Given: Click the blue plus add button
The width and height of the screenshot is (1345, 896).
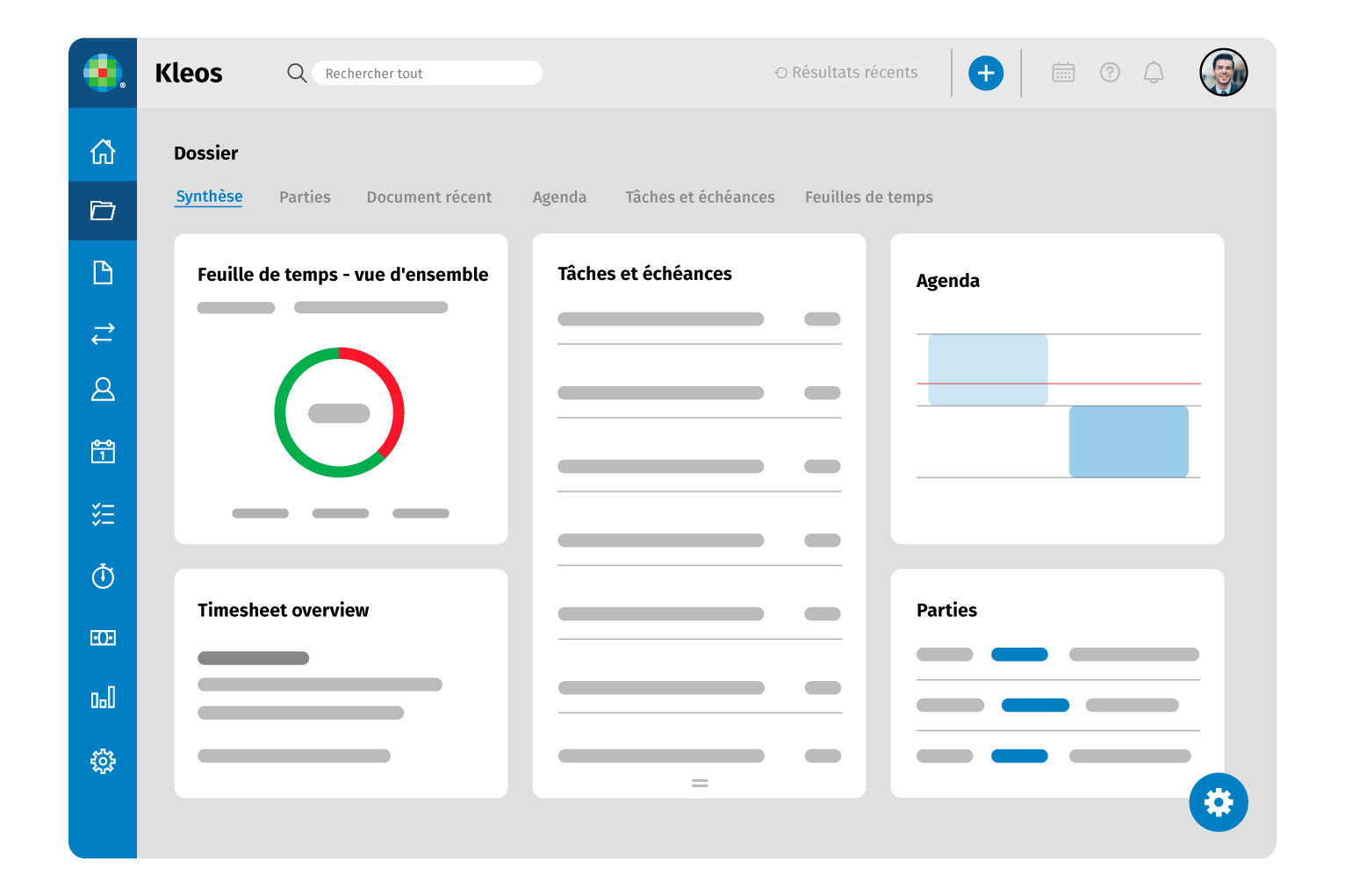Looking at the screenshot, I should tap(986, 73).
